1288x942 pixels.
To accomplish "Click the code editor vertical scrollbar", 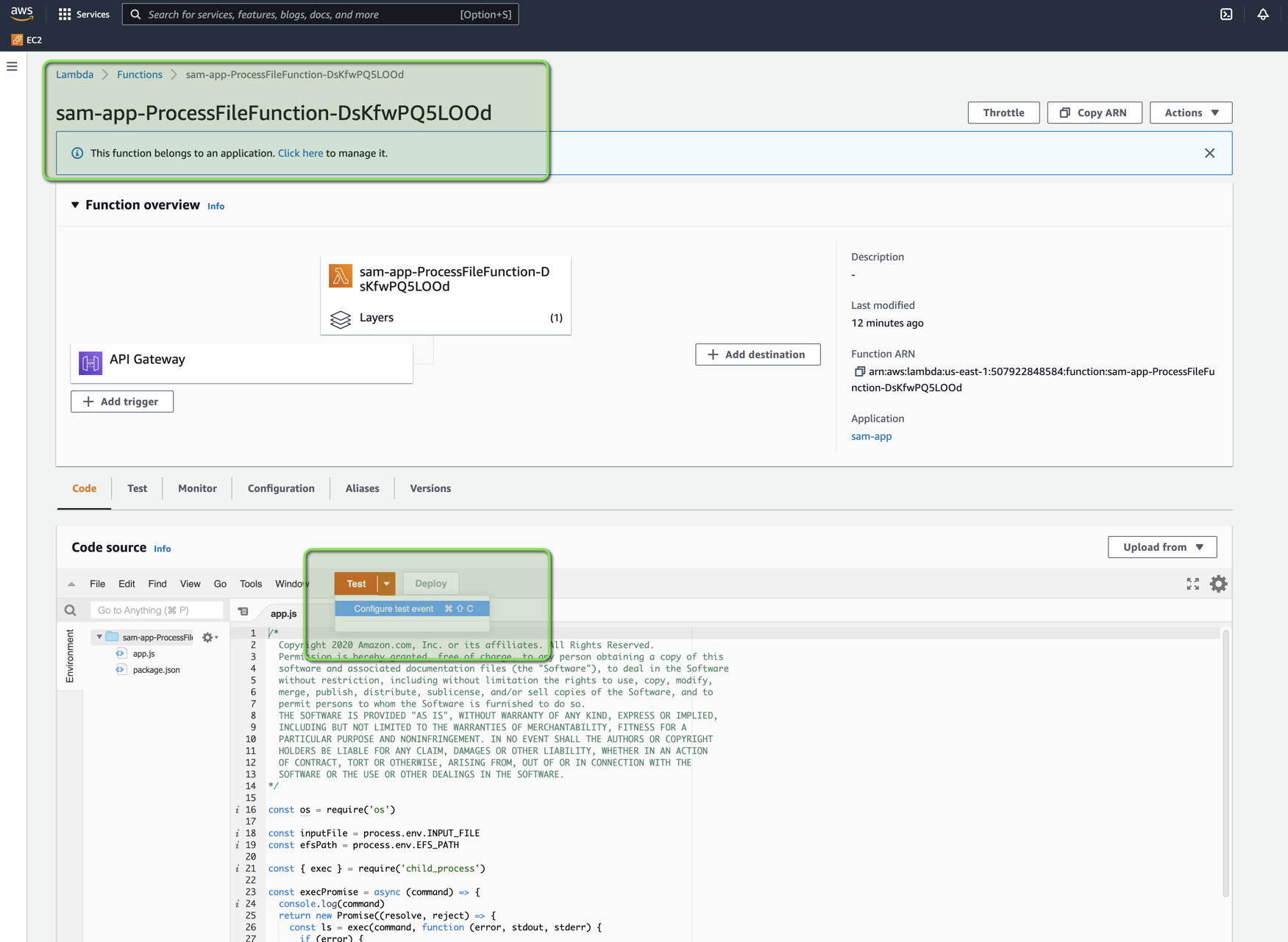I will point(1226,763).
